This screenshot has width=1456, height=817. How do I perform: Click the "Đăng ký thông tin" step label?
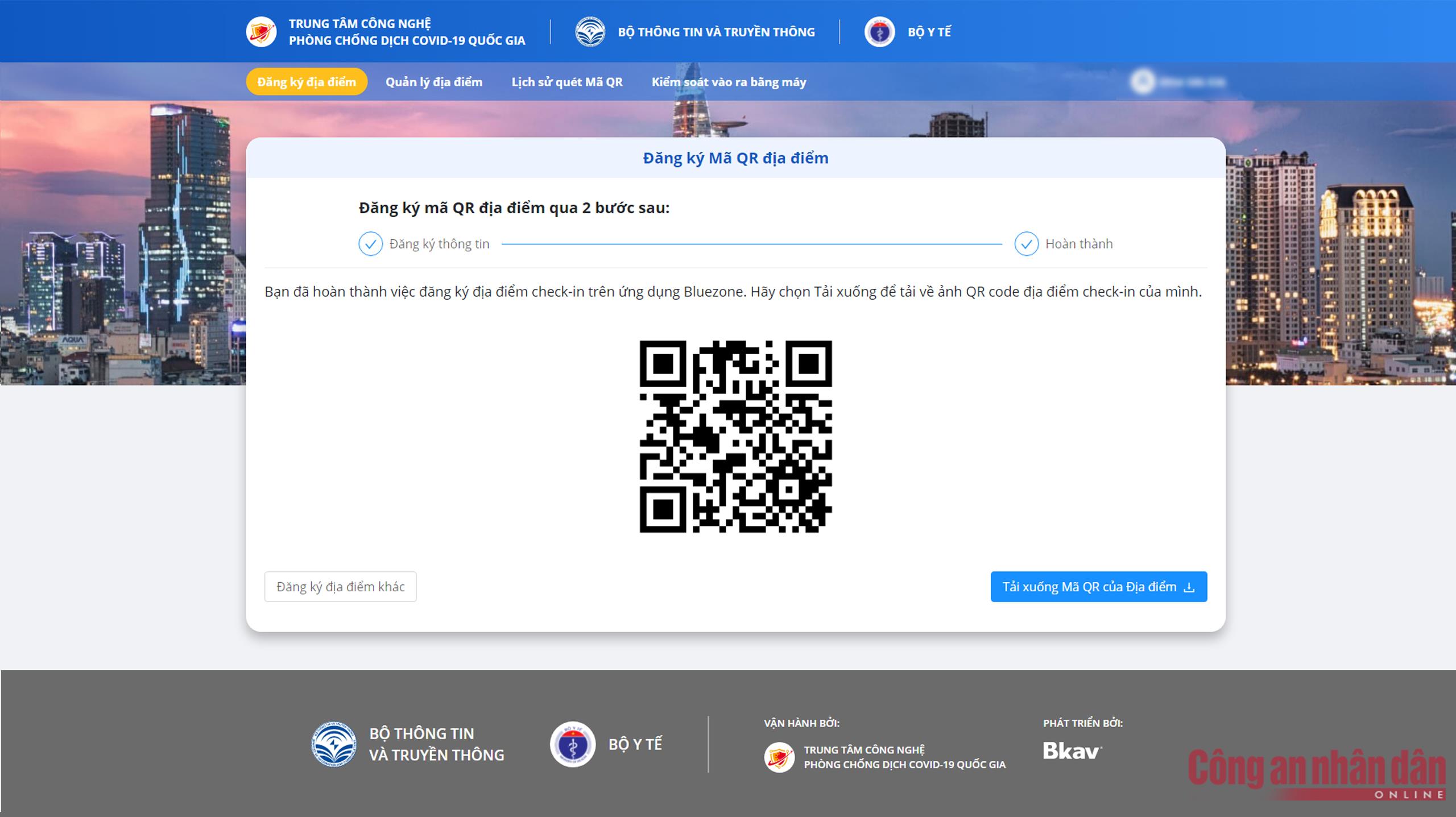point(439,244)
